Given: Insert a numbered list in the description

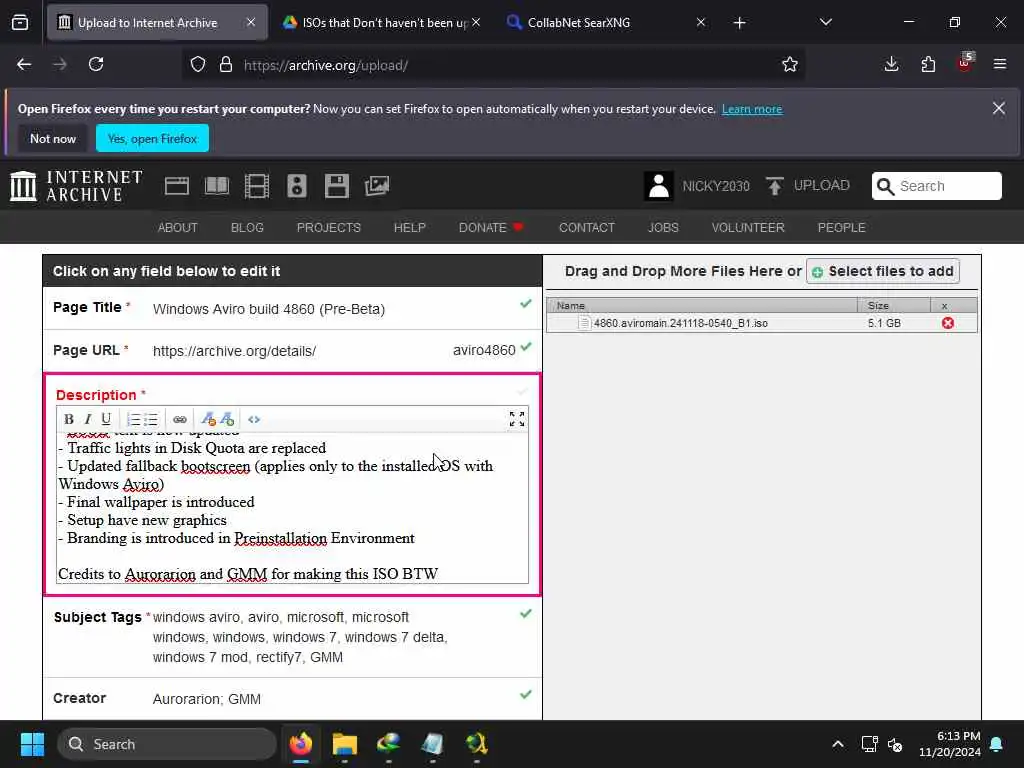Looking at the screenshot, I should click(x=133, y=419).
